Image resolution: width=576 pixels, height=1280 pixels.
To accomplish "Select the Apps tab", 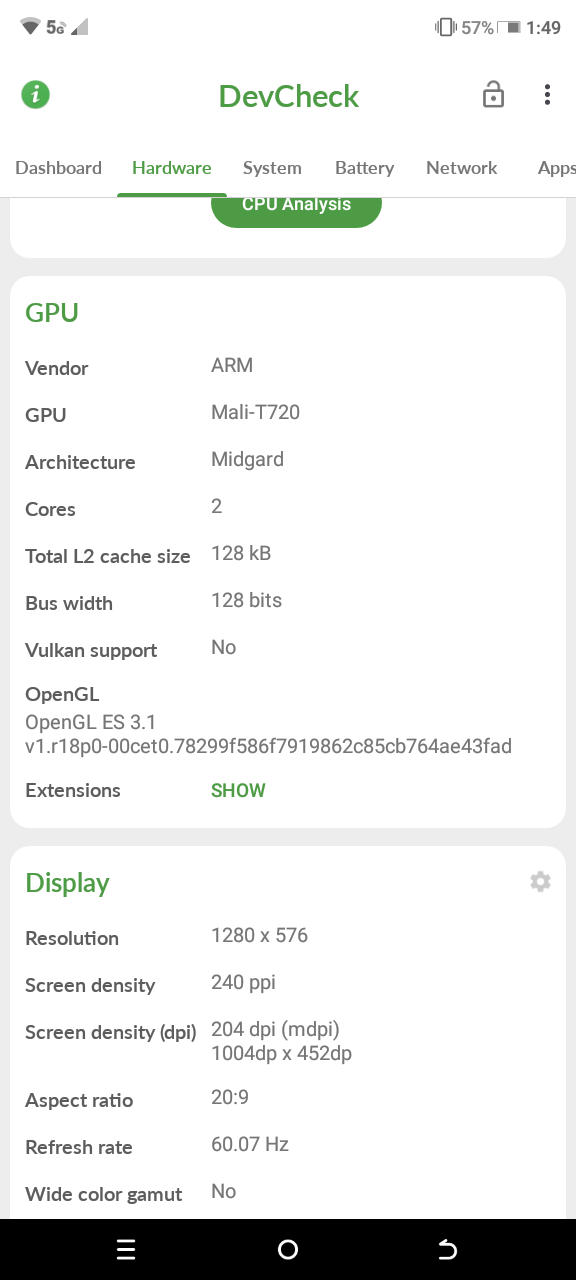I will click(556, 168).
